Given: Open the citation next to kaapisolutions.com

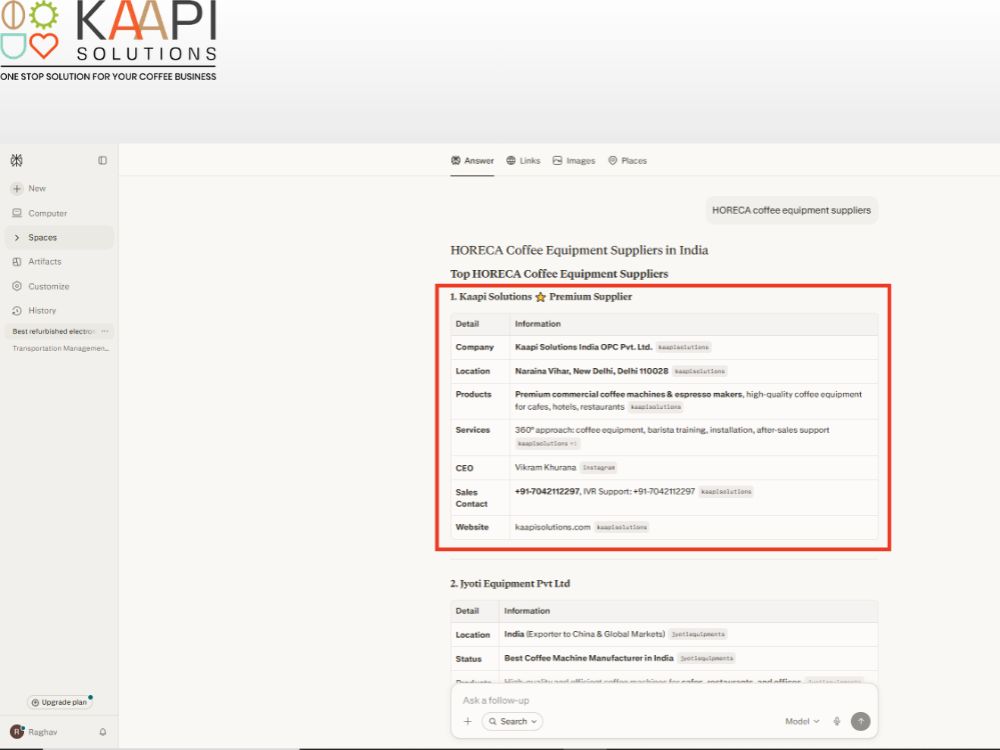Looking at the screenshot, I should 622,527.
